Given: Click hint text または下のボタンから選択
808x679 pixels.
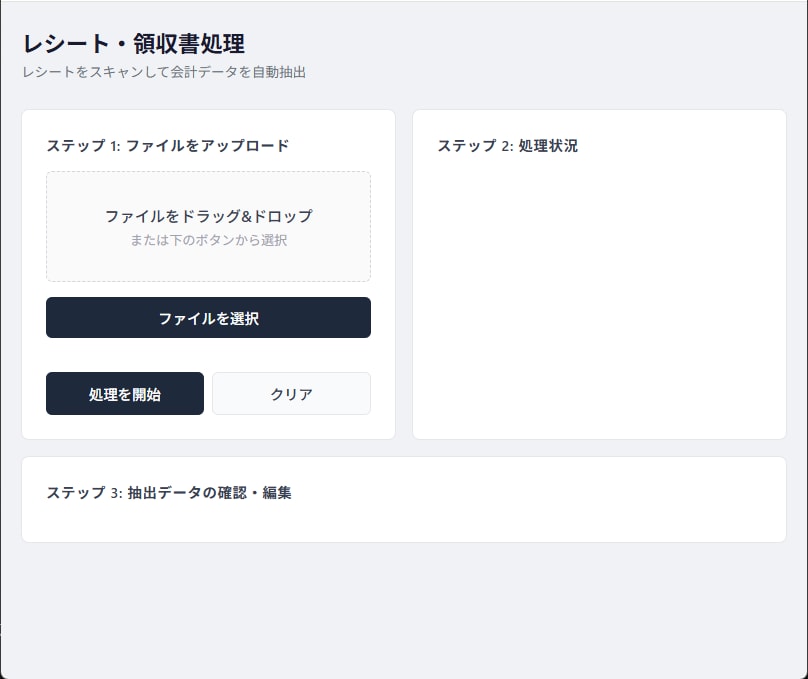Looking at the screenshot, I should tap(208, 240).
